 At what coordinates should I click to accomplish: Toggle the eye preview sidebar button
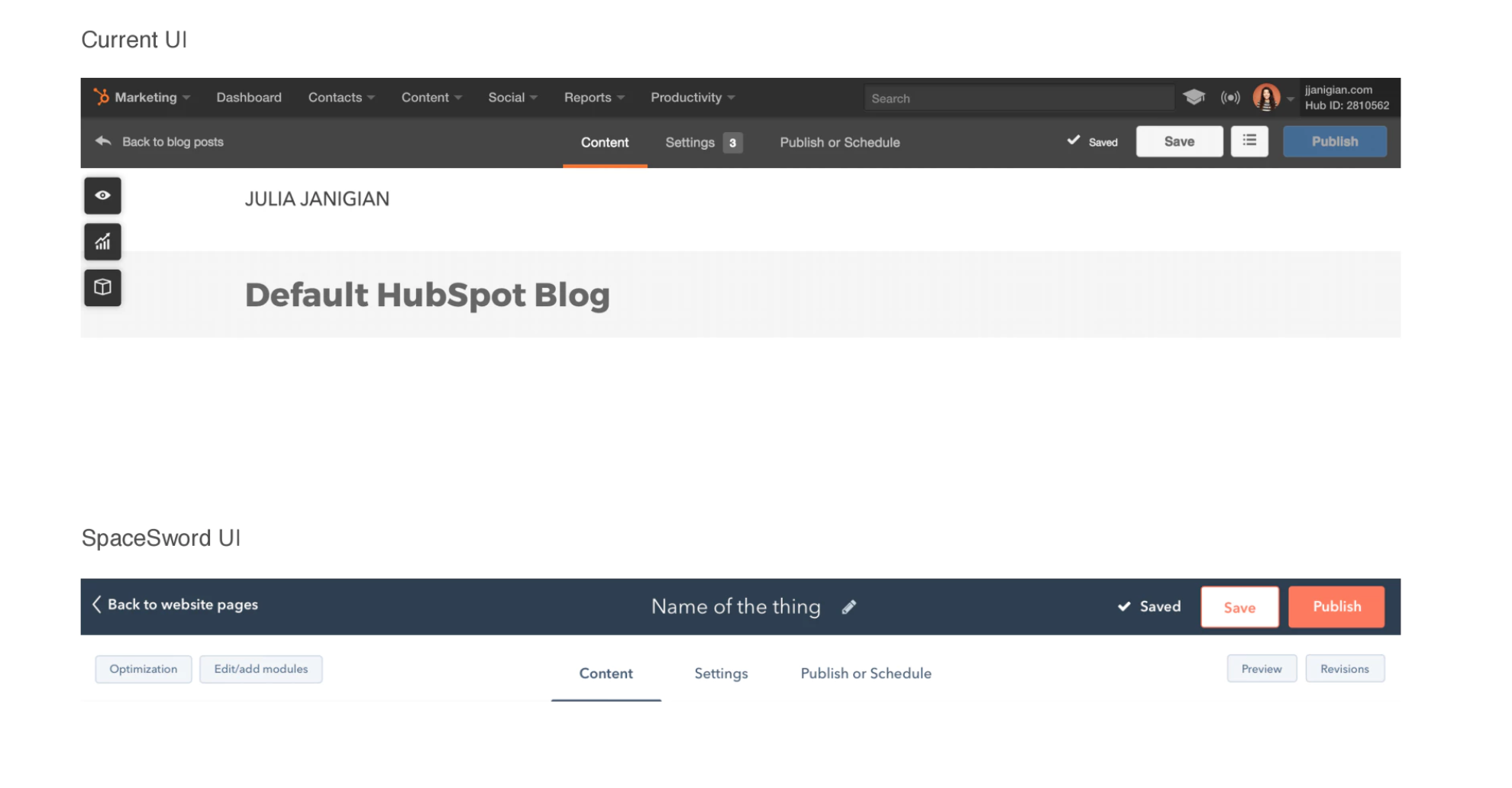tap(102, 195)
